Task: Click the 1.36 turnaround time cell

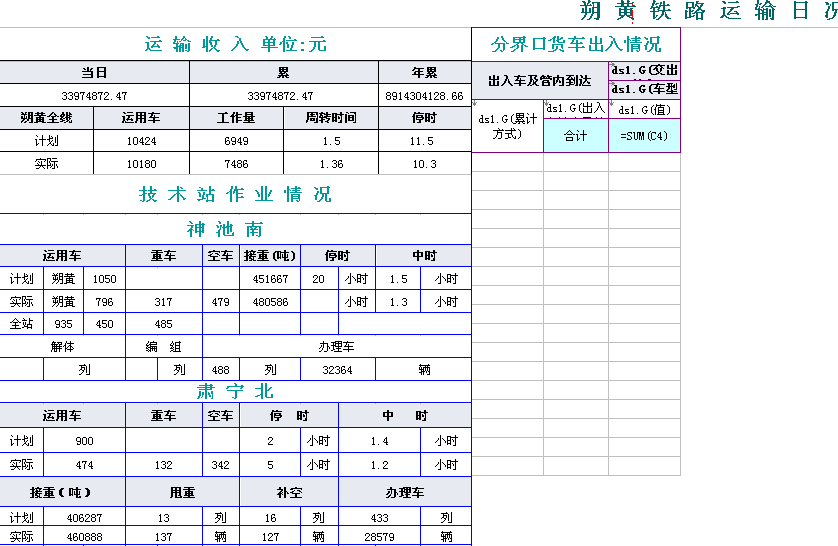Action: click(331, 163)
